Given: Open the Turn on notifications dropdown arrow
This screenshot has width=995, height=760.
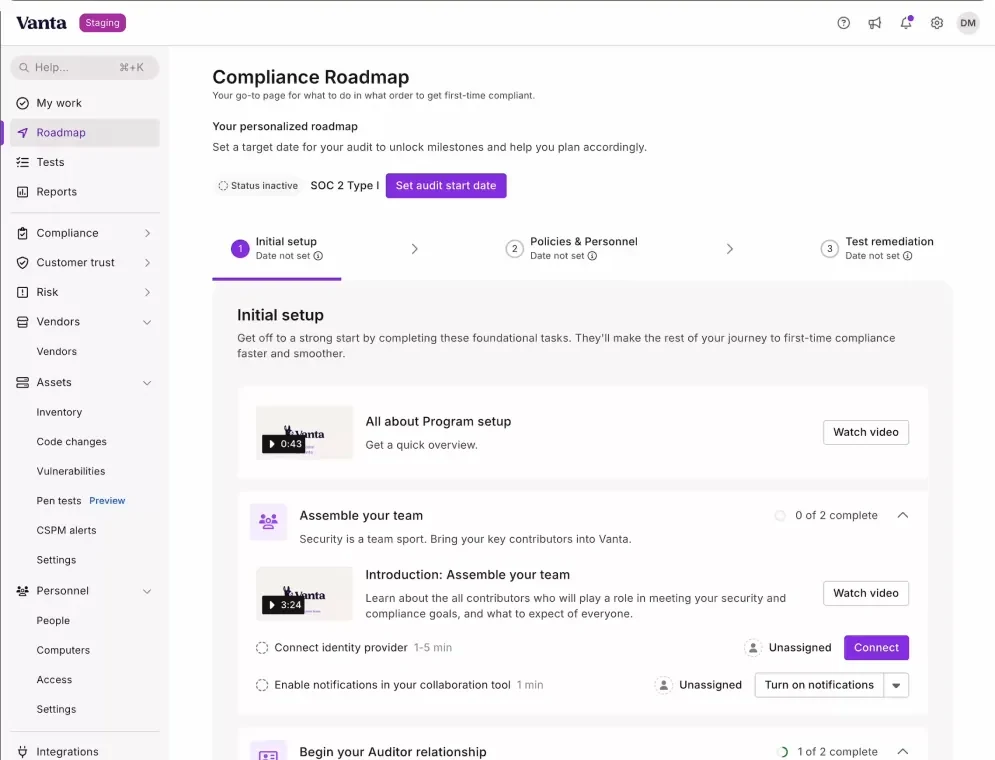Looking at the screenshot, I should point(896,685).
